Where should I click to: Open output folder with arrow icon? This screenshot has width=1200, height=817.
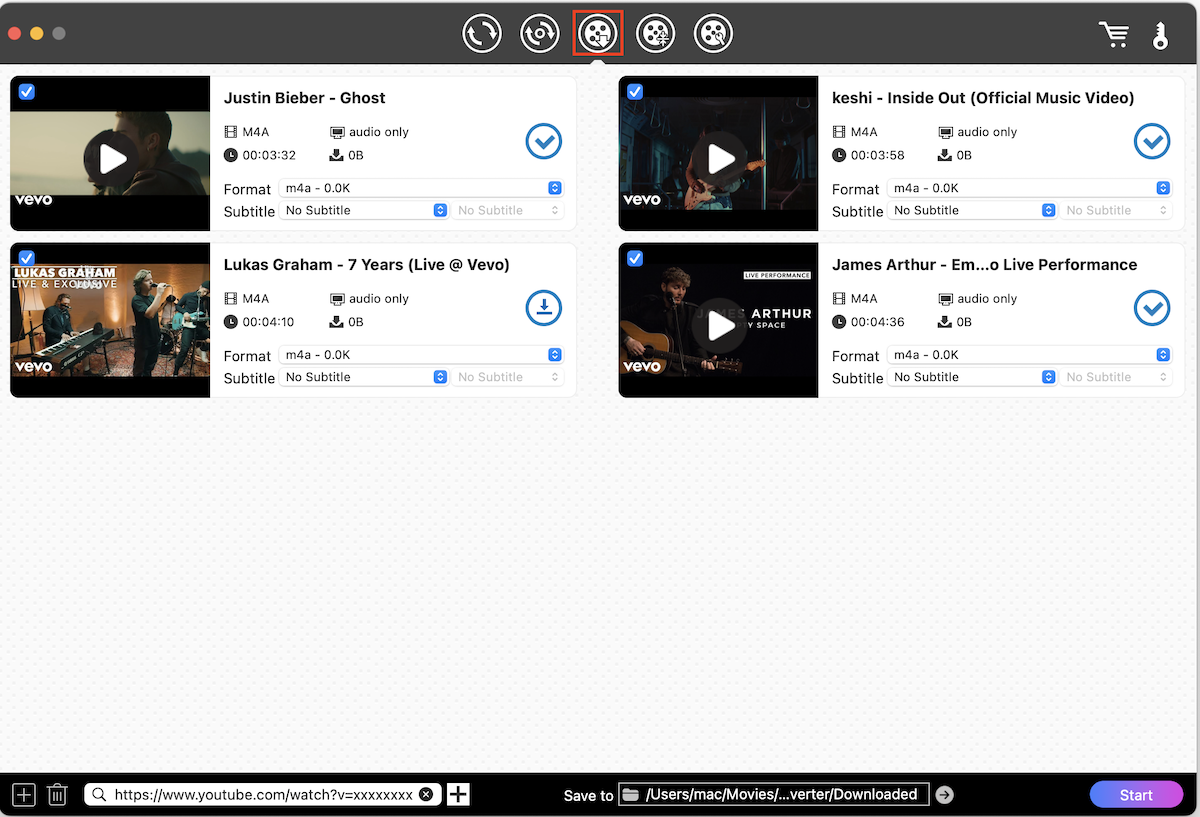(944, 795)
